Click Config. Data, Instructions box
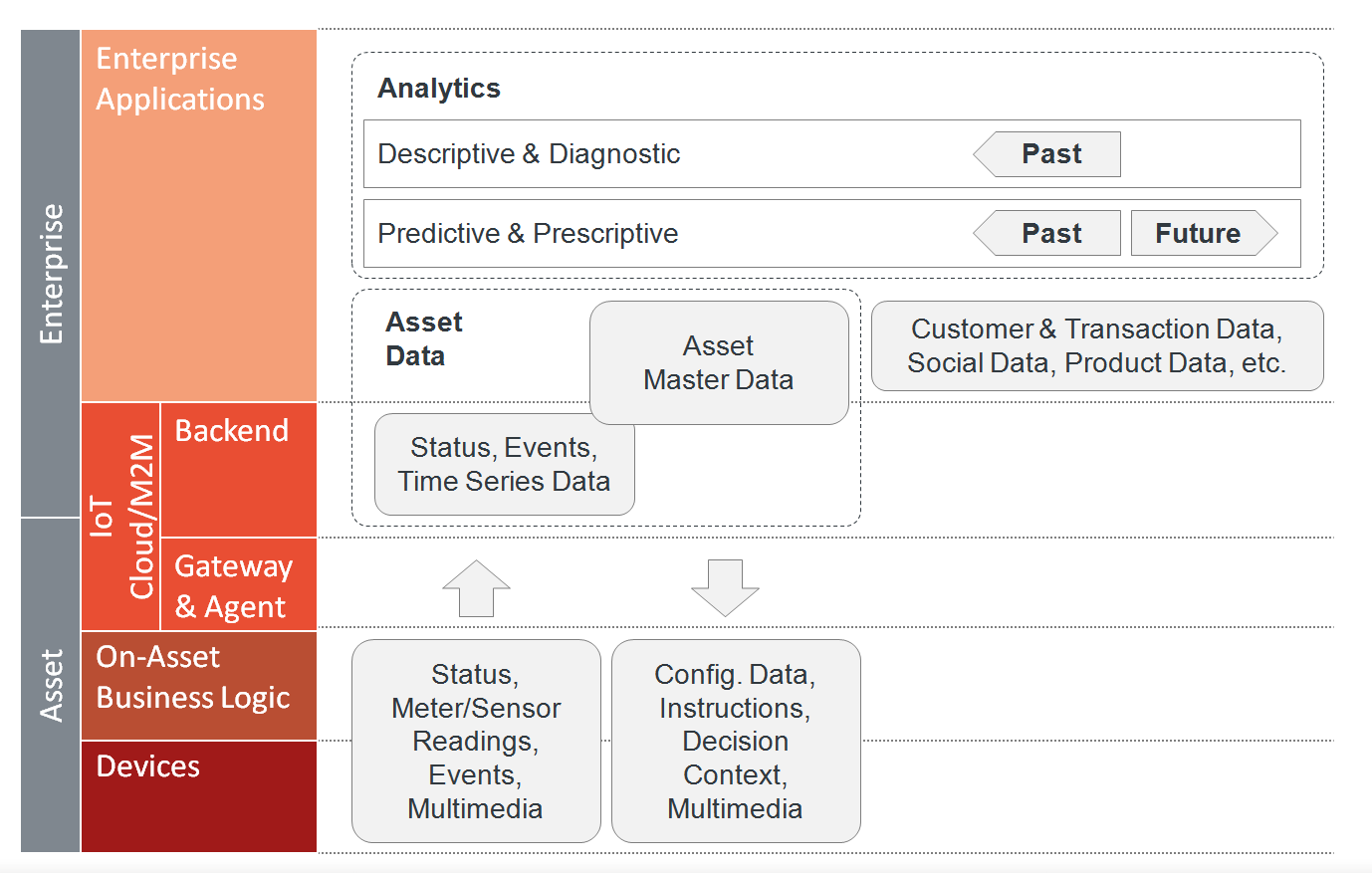The height and width of the screenshot is (873, 1372). click(x=736, y=741)
